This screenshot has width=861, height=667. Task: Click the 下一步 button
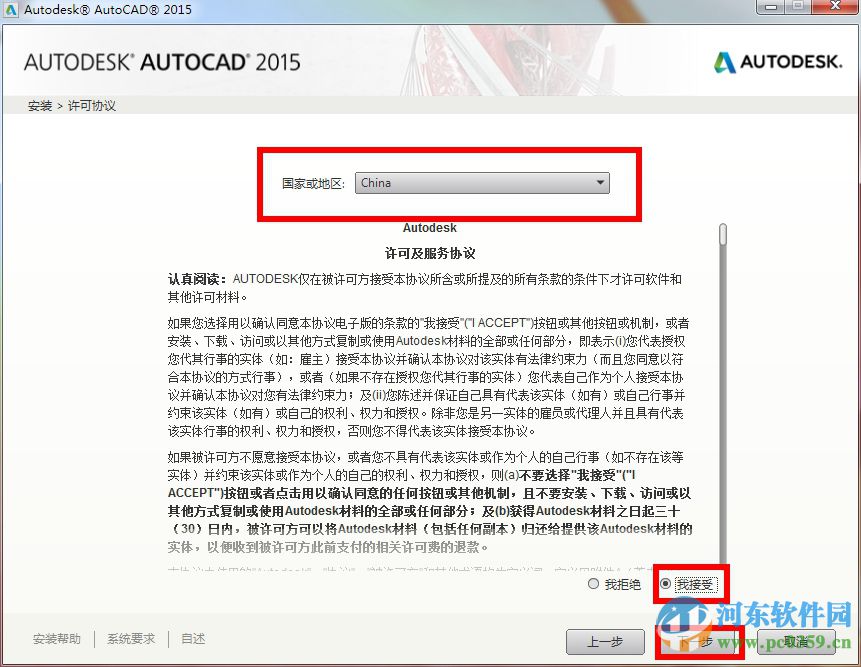point(697,643)
